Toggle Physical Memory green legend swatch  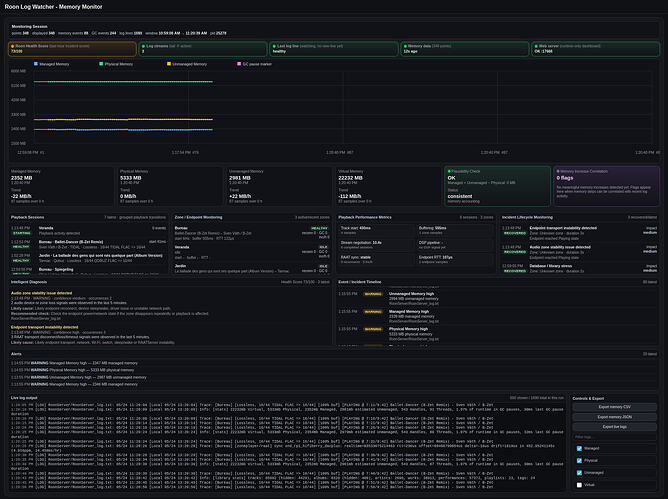101,64
